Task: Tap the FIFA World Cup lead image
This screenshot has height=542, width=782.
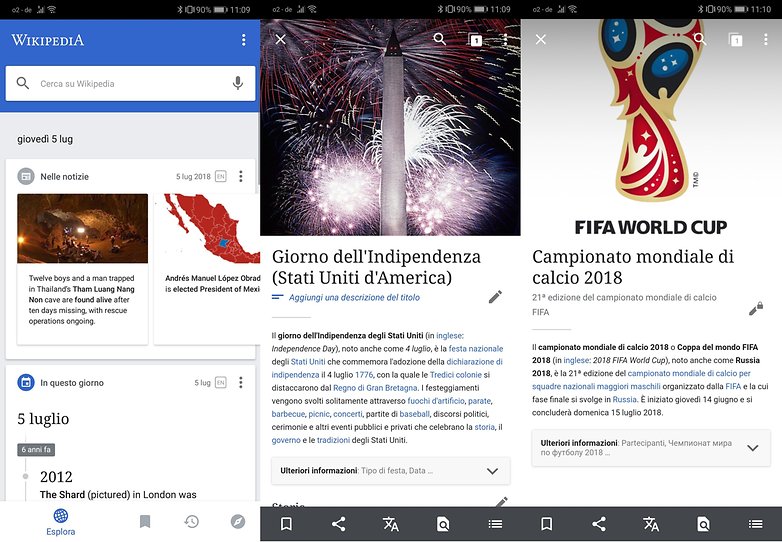Action: pos(651,127)
